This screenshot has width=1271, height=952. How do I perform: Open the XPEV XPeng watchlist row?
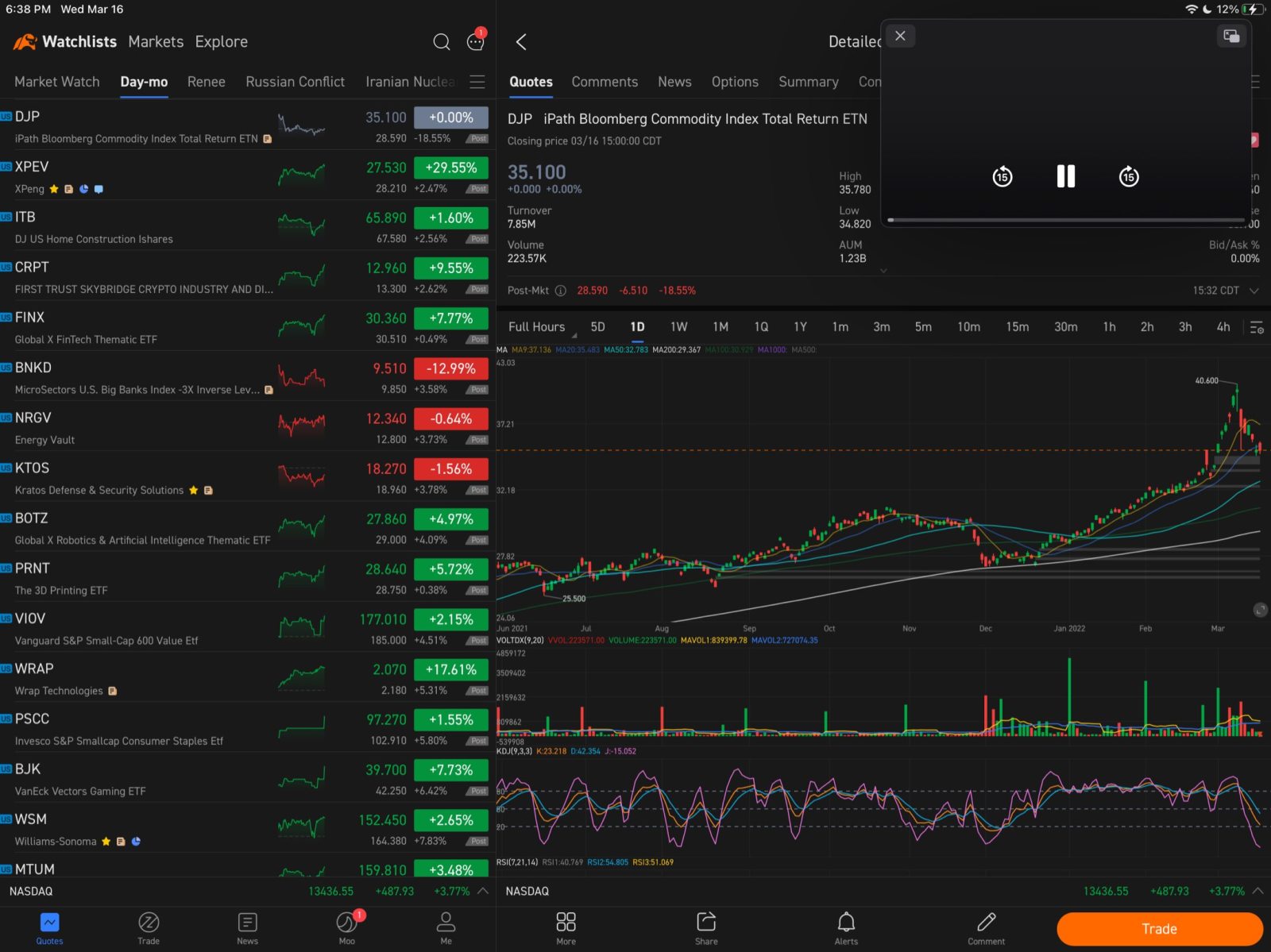tap(248, 176)
